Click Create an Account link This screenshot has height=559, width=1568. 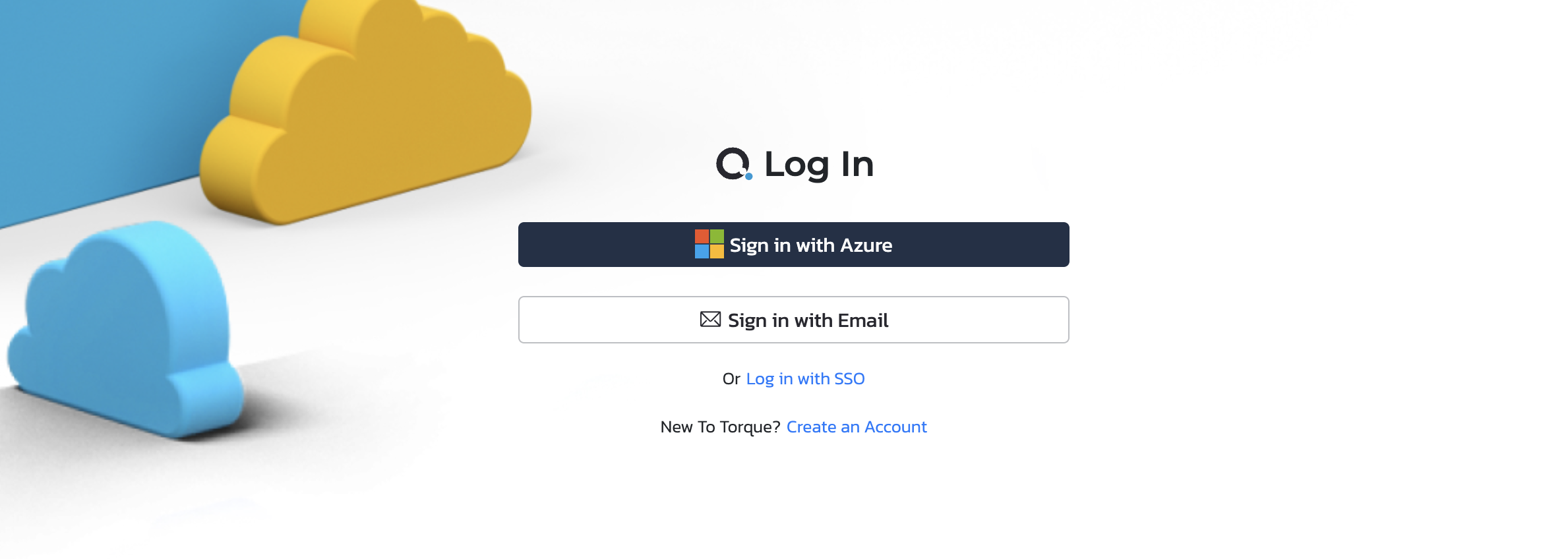[855, 427]
